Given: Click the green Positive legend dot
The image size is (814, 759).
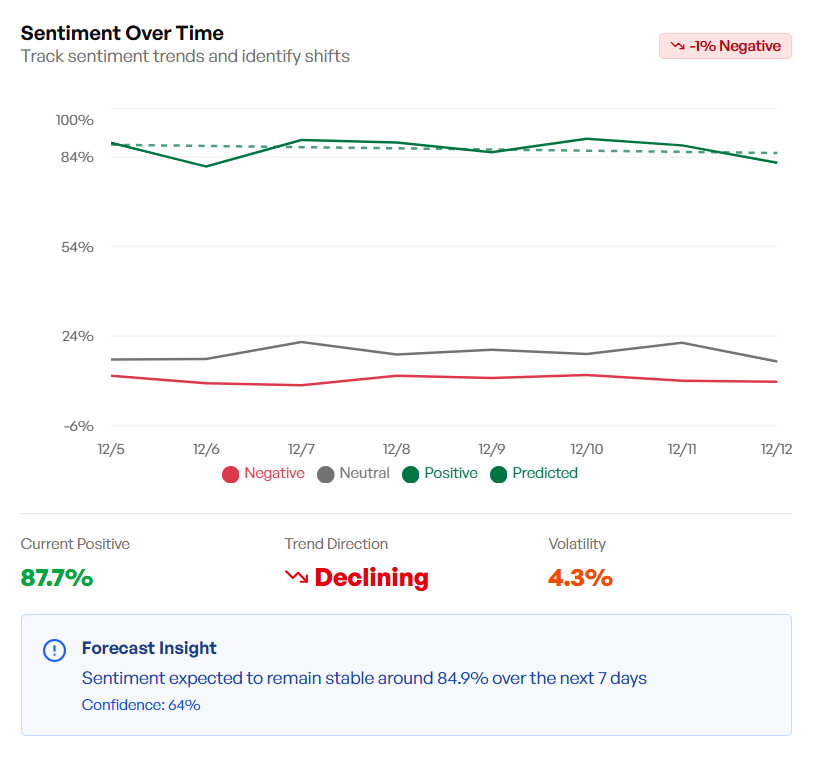Looking at the screenshot, I should [410, 474].
